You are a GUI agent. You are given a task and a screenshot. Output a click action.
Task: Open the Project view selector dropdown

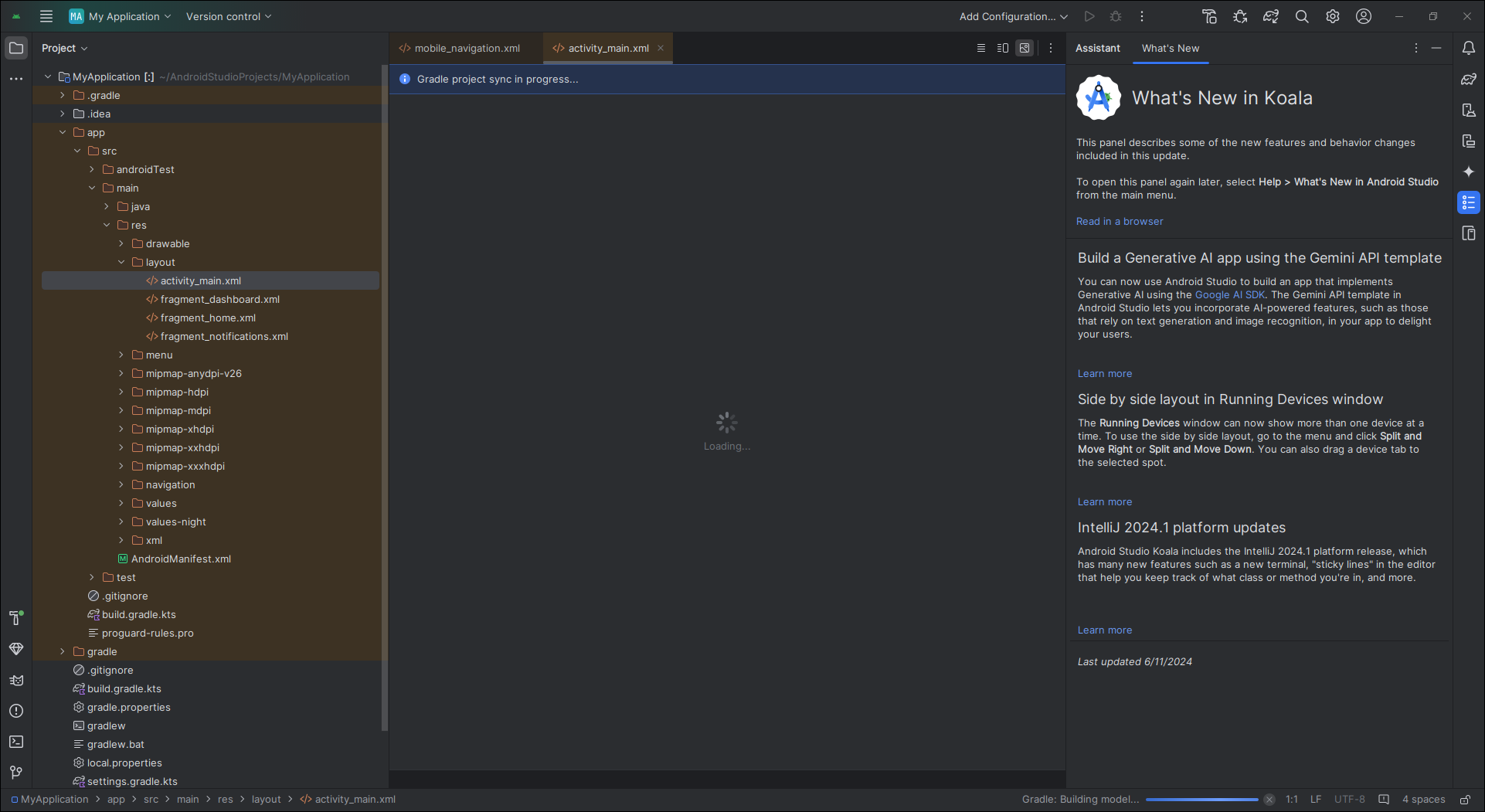[65, 48]
